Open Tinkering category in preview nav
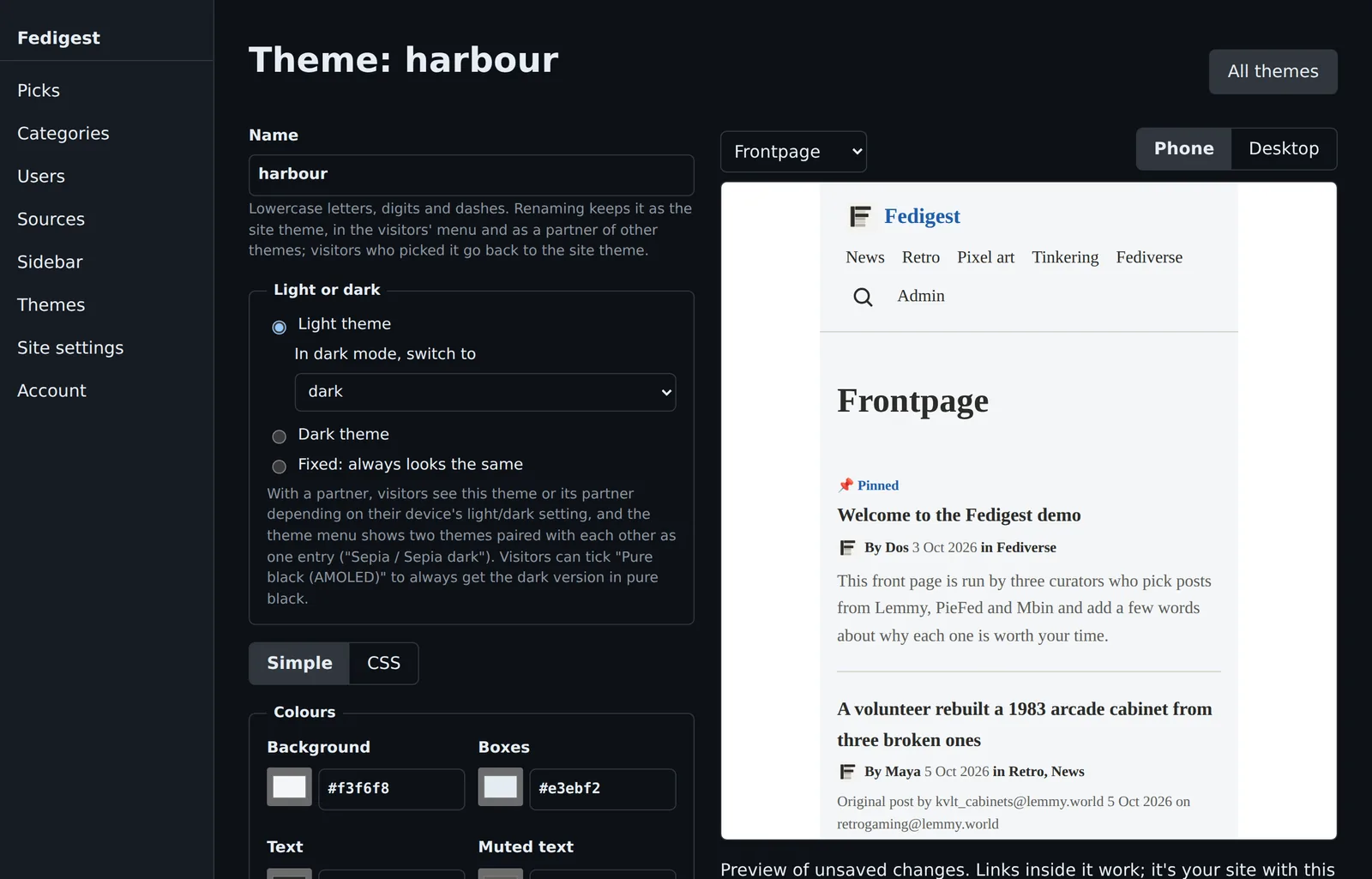1372x879 pixels. point(1065,257)
